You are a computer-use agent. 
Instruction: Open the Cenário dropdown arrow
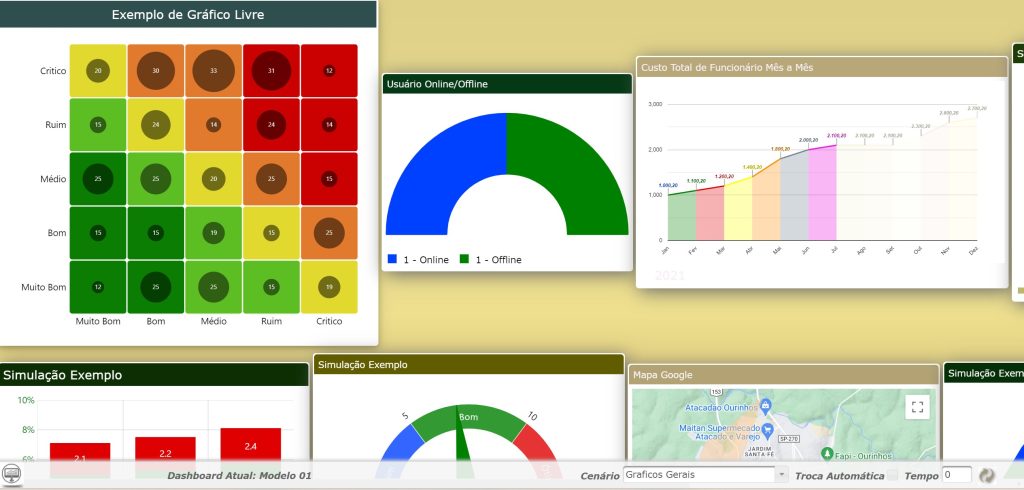click(x=782, y=475)
